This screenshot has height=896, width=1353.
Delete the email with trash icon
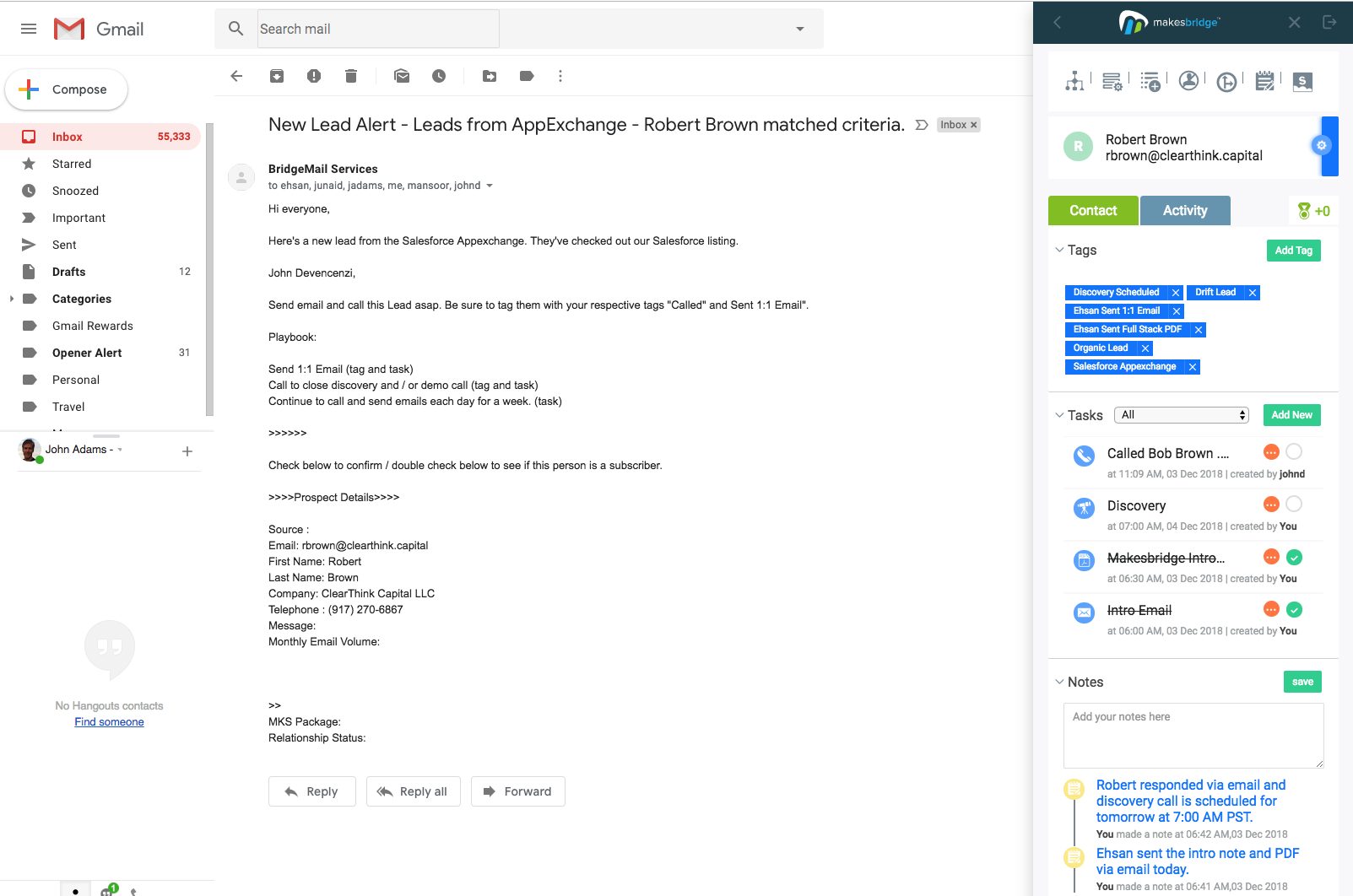pos(351,76)
